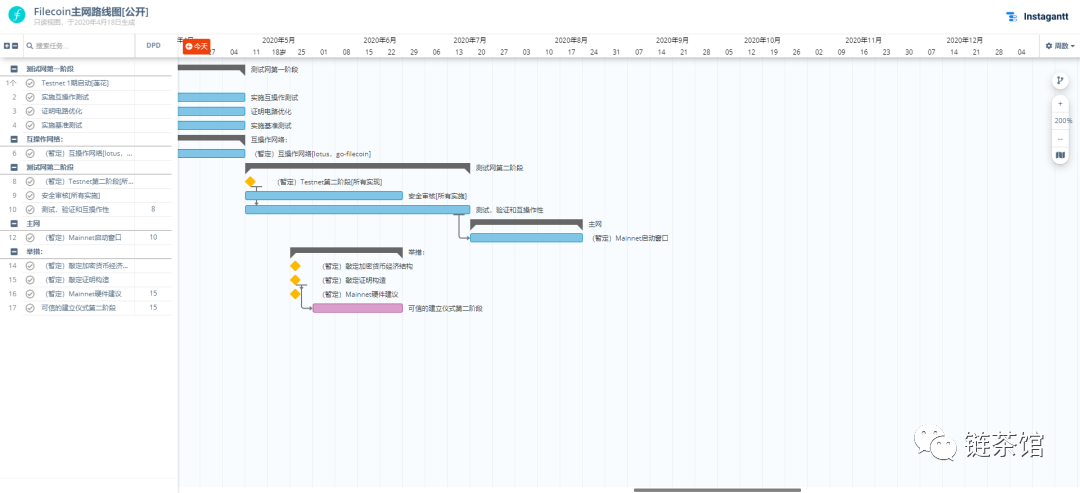1080x493 pixels.
Task: Toggle completion of Testnet 1期启动 task
Action: click(30, 83)
